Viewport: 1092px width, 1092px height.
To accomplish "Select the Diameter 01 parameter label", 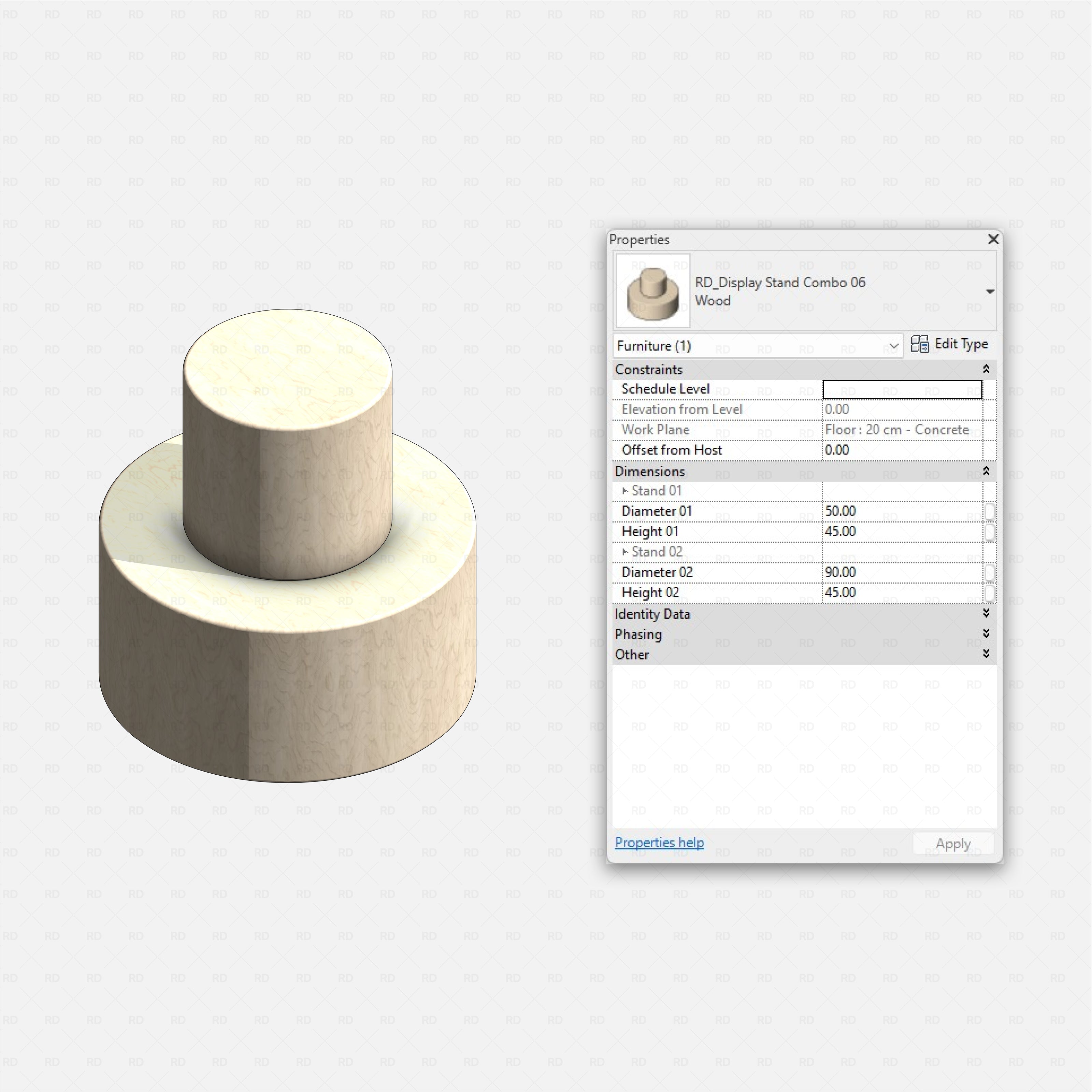I will click(x=656, y=512).
